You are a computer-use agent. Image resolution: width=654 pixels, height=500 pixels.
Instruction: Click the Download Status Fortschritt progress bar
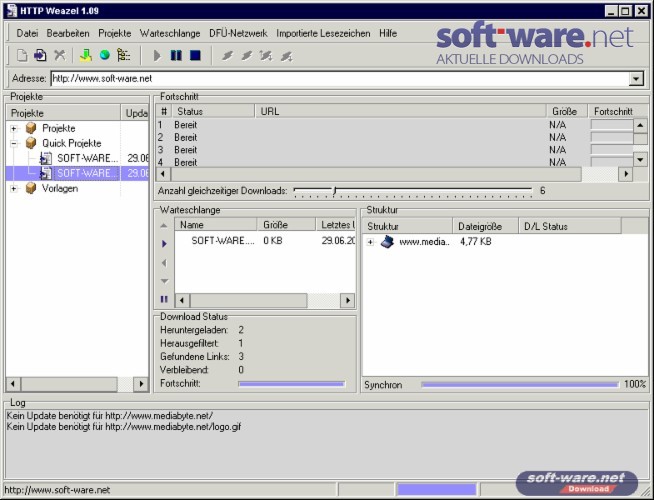coord(292,384)
